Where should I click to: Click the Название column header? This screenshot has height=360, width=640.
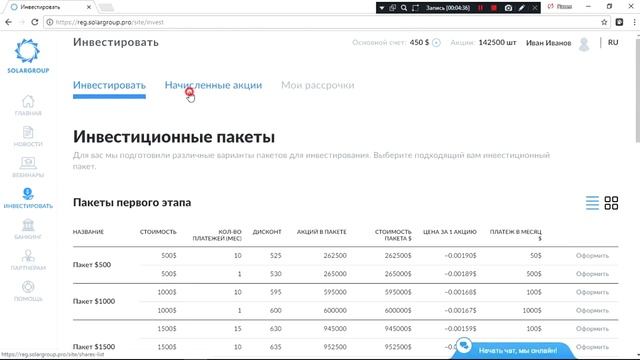click(x=88, y=232)
